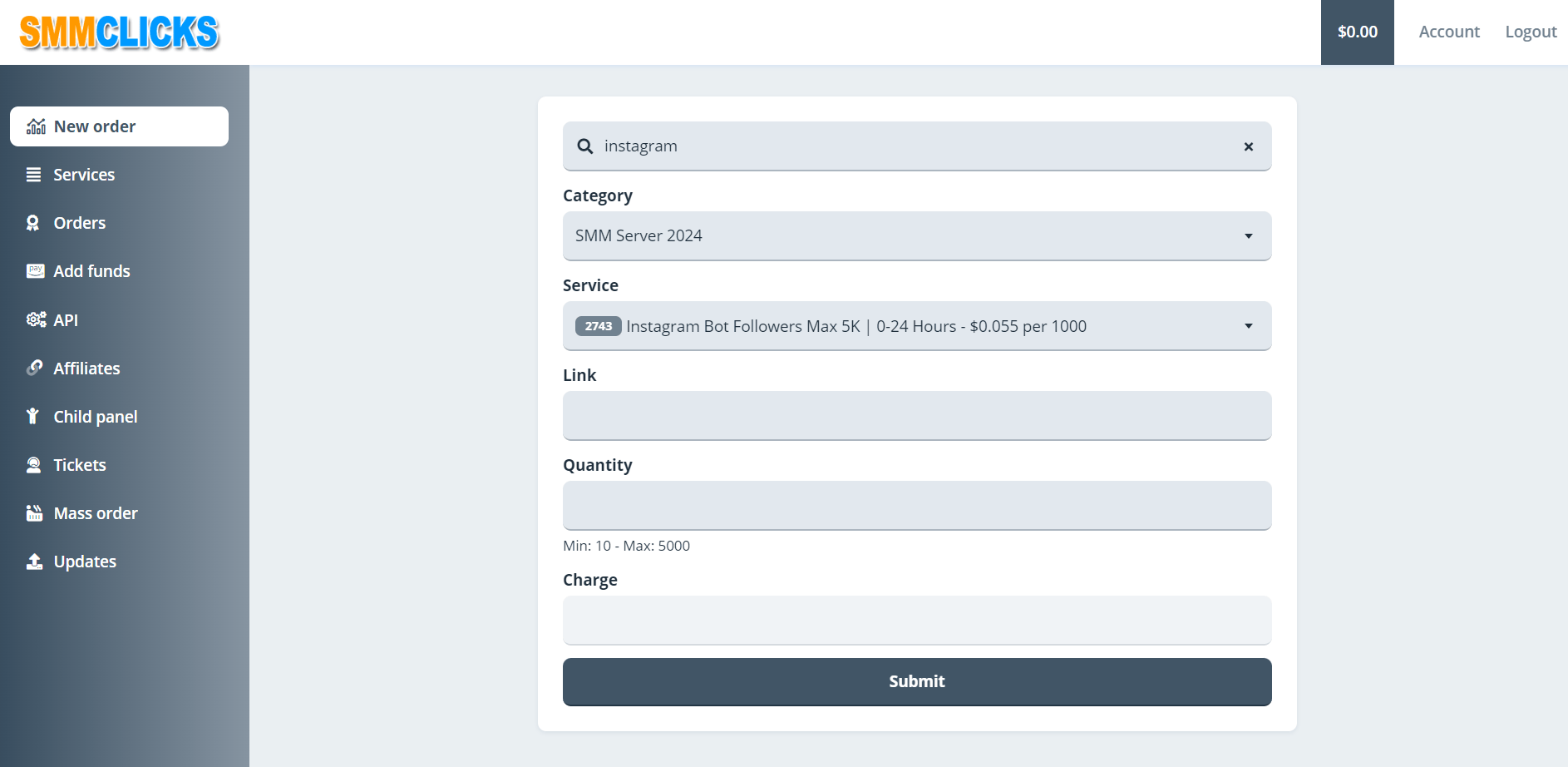The height and width of the screenshot is (767, 1568).
Task: Click the Mass order basket icon
Action: point(34,513)
